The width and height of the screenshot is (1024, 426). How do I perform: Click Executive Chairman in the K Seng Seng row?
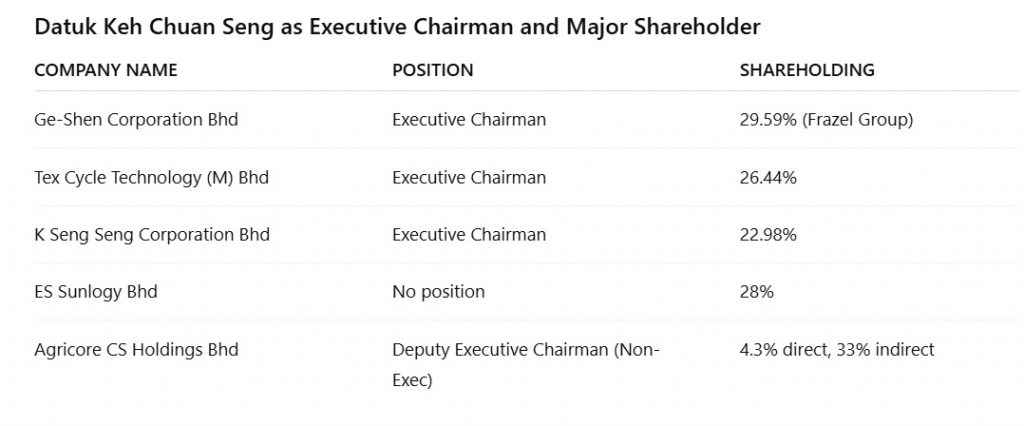click(469, 235)
